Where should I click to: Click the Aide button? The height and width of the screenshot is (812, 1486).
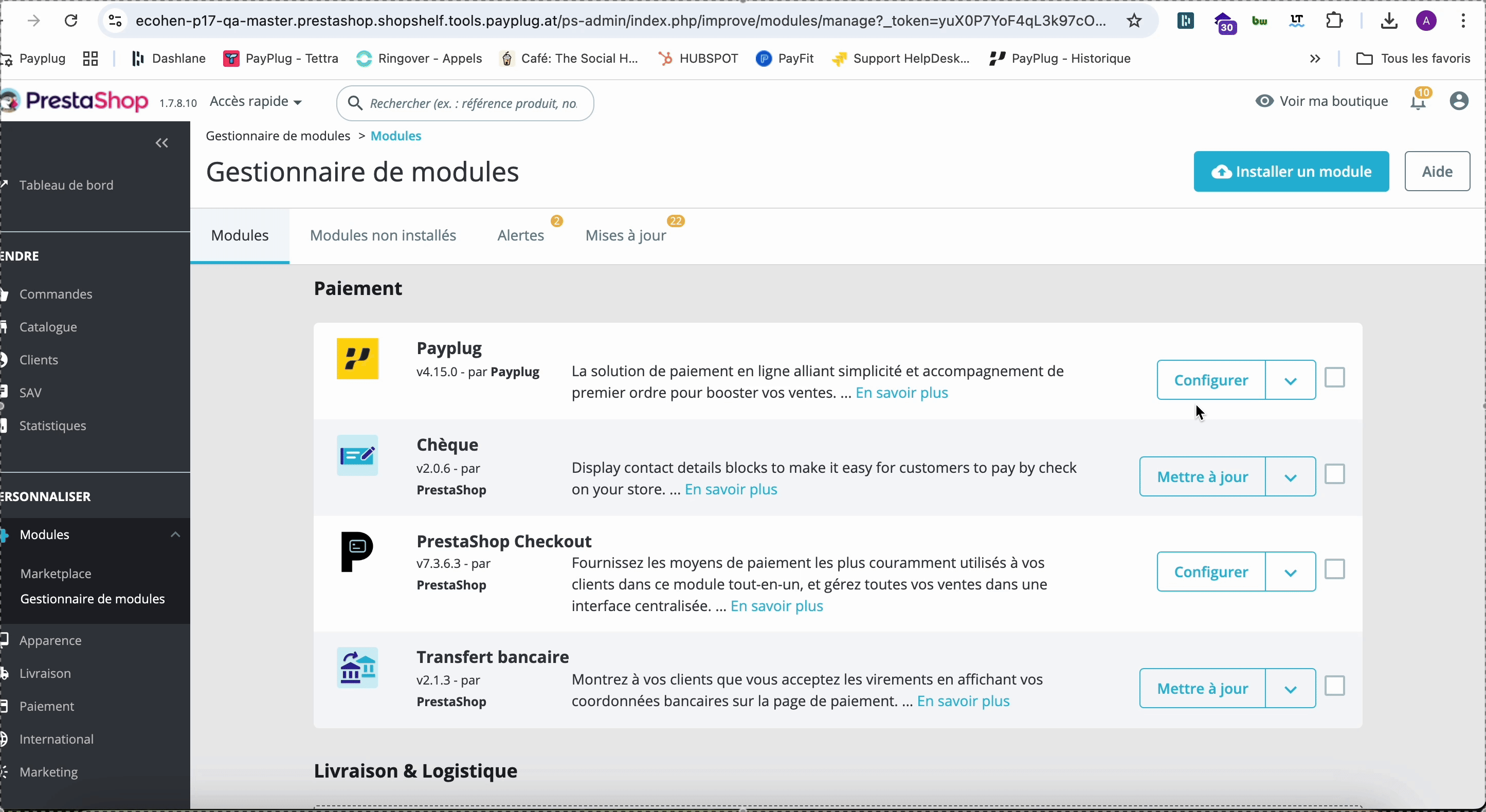point(1437,172)
